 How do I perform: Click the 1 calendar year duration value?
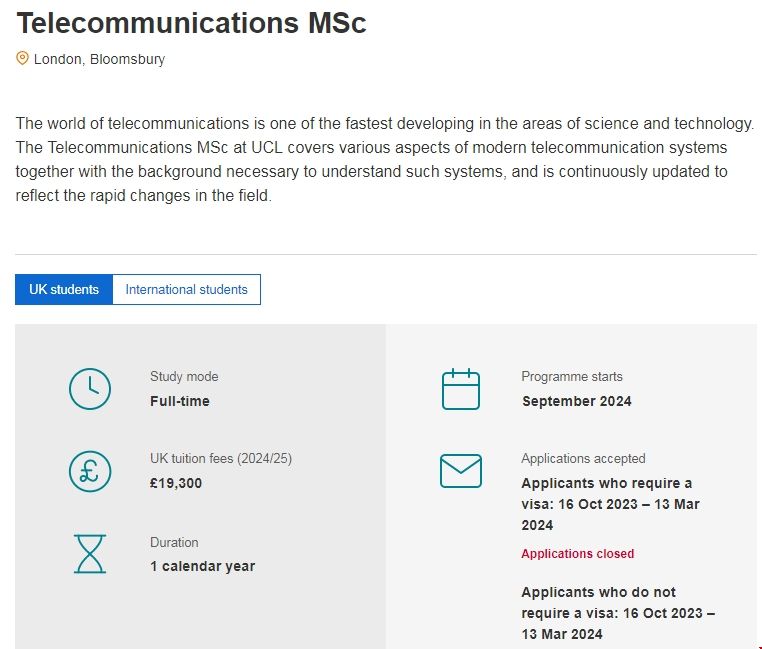[202, 566]
